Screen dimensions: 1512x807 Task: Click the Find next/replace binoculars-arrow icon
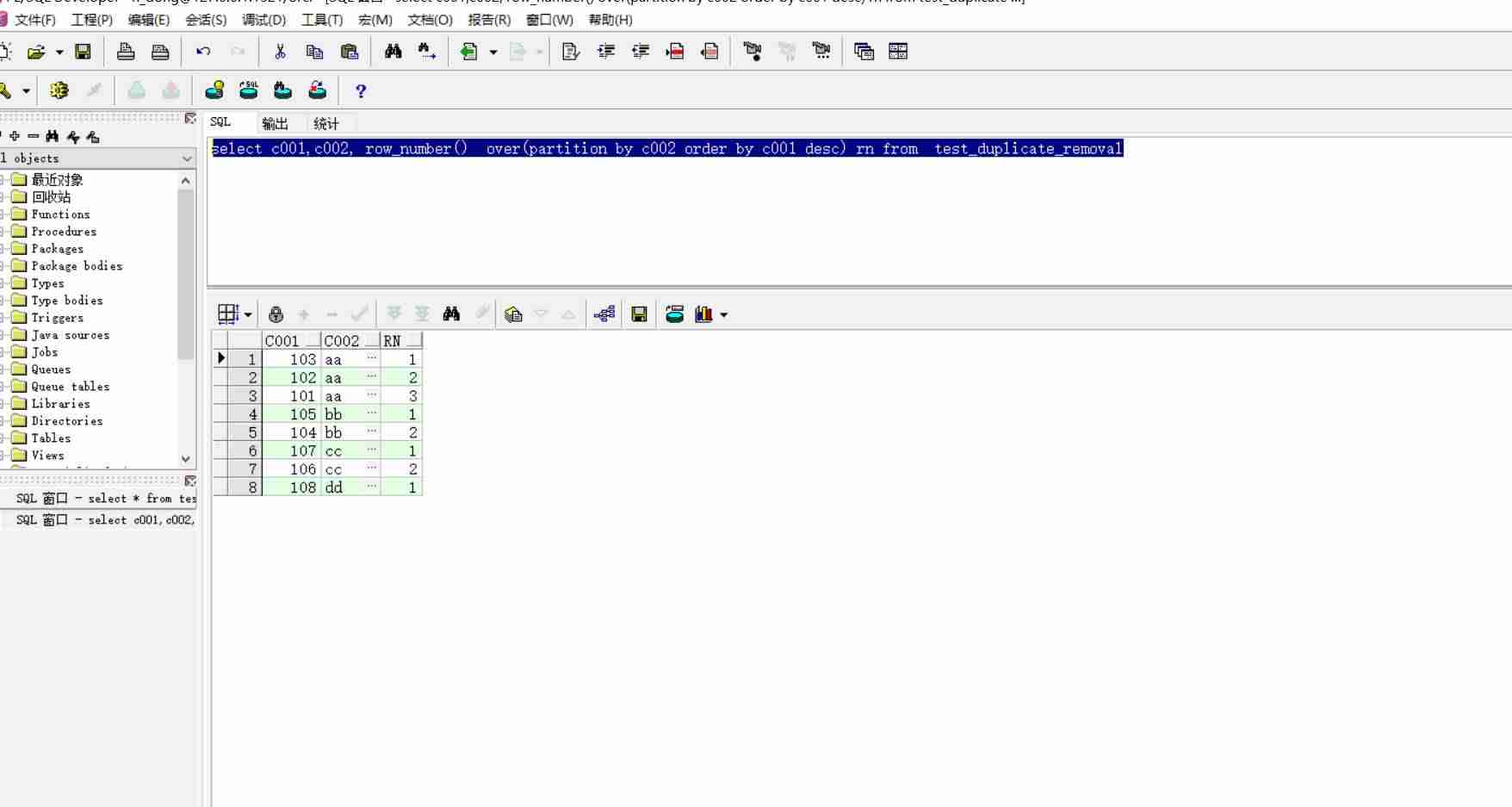click(427, 52)
